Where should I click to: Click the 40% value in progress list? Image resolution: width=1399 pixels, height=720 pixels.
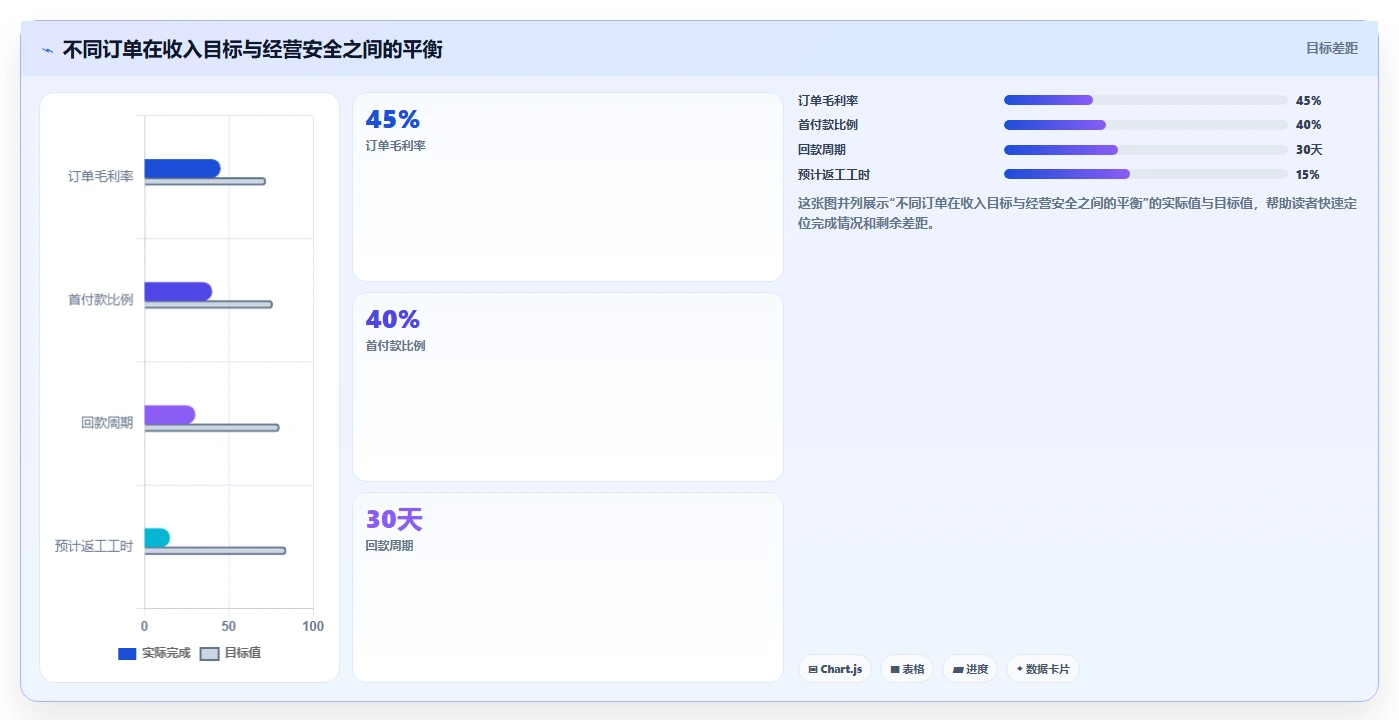point(1308,125)
